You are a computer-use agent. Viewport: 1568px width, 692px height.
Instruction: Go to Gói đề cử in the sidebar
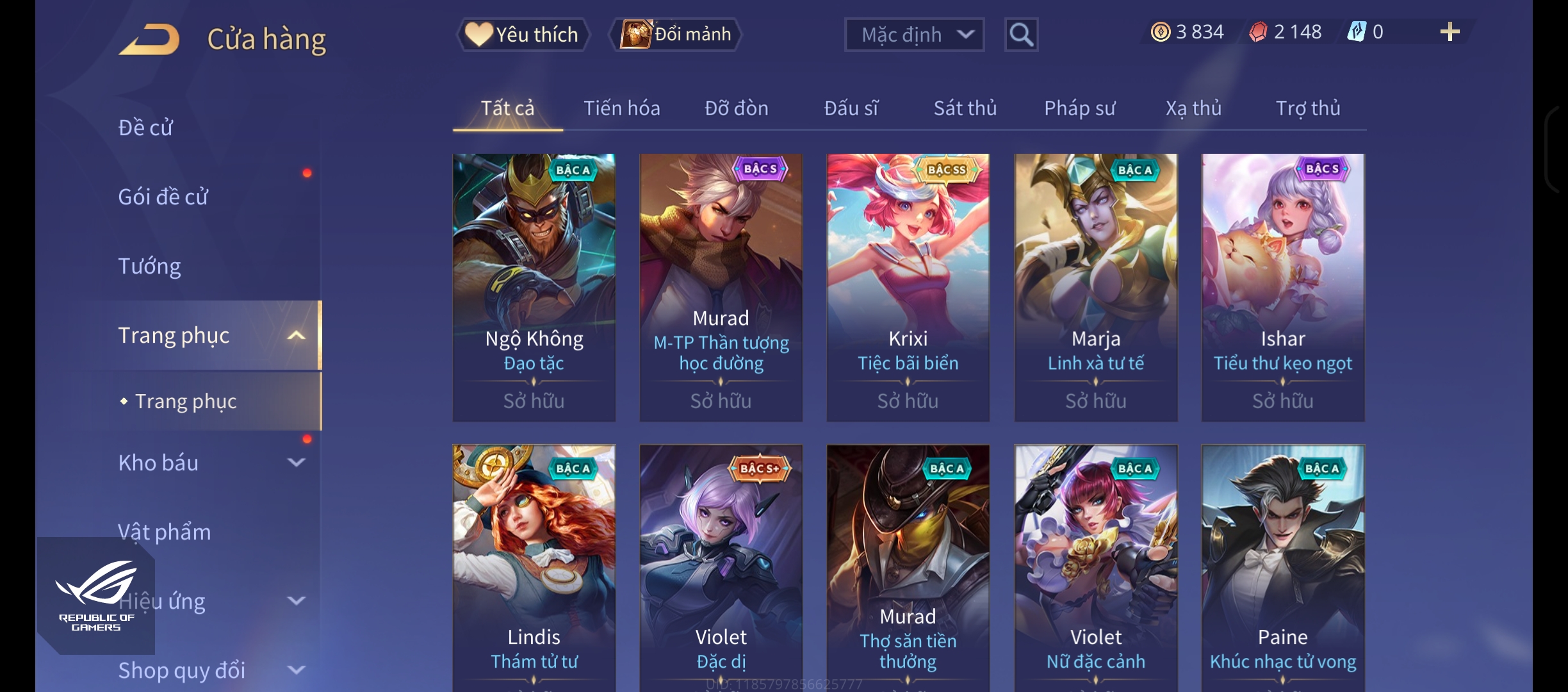(x=163, y=197)
